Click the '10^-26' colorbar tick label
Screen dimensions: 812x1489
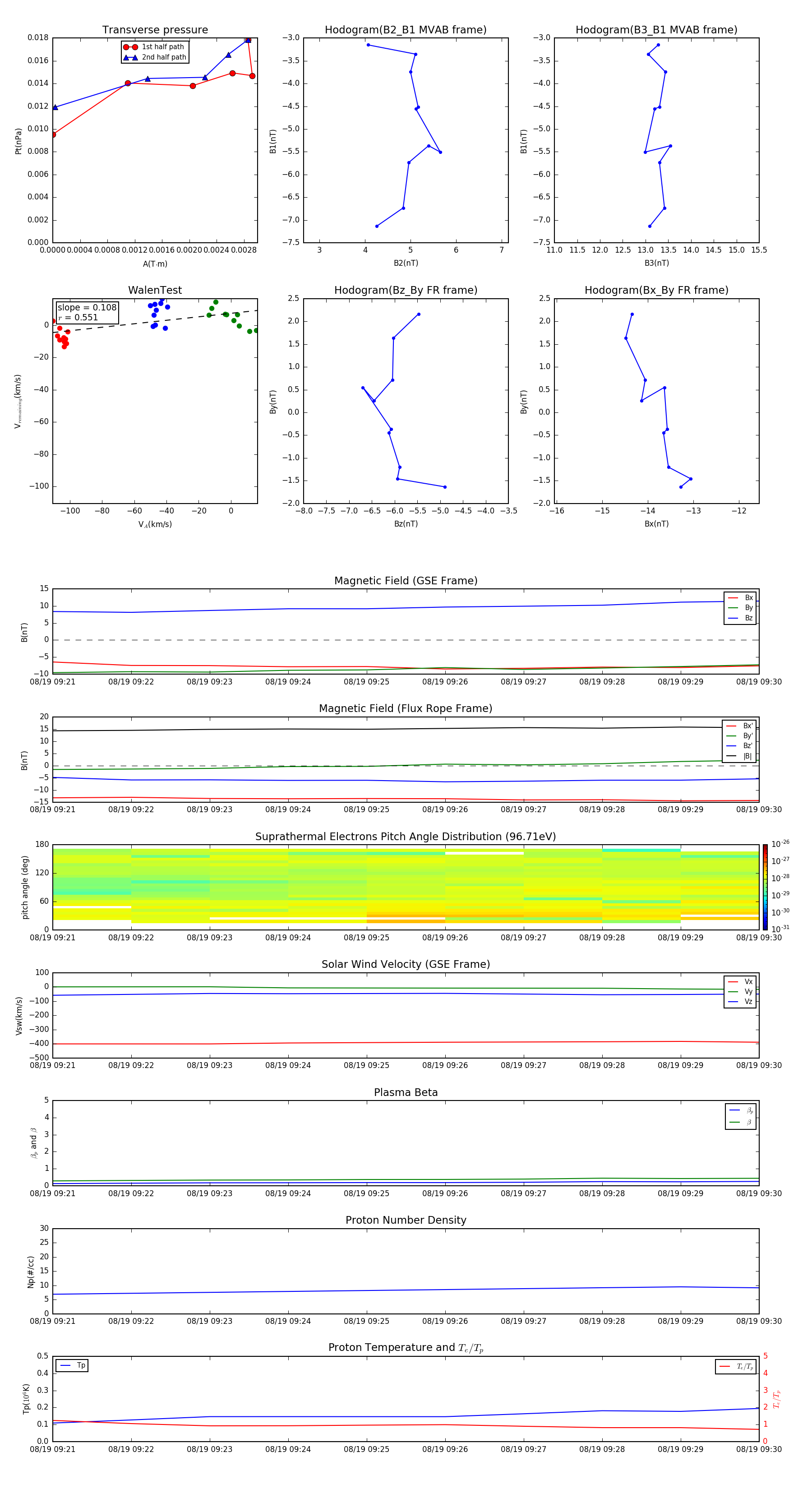(x=780, y=844)
